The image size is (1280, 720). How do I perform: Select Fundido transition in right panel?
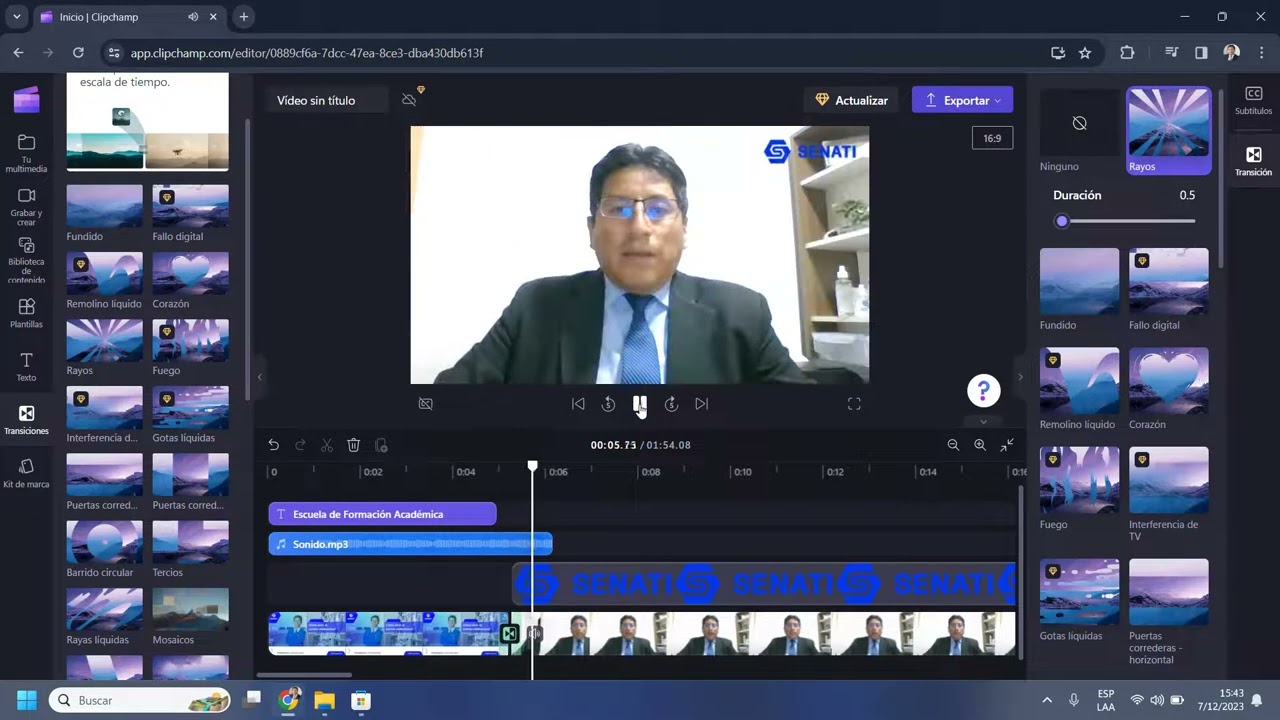1079,289
